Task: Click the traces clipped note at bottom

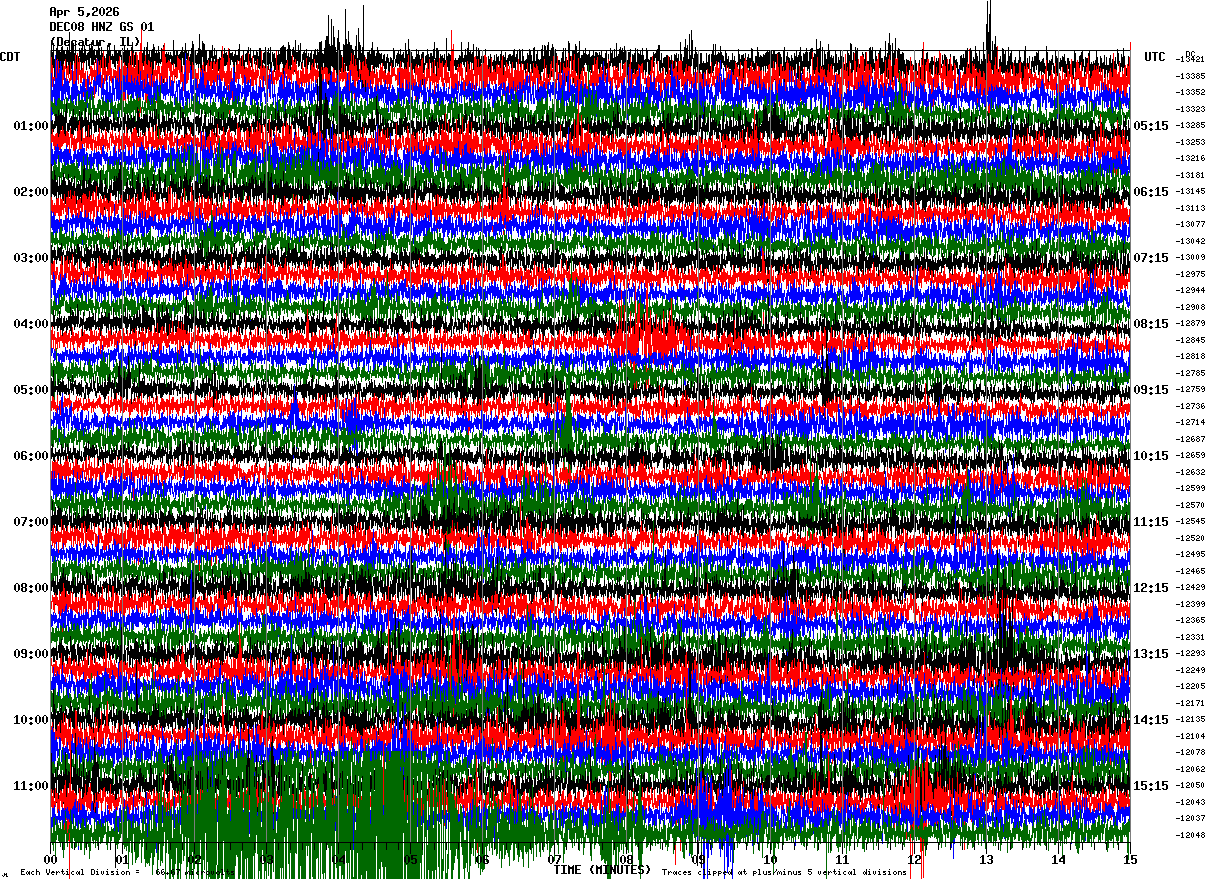Action: click(784, 872)
